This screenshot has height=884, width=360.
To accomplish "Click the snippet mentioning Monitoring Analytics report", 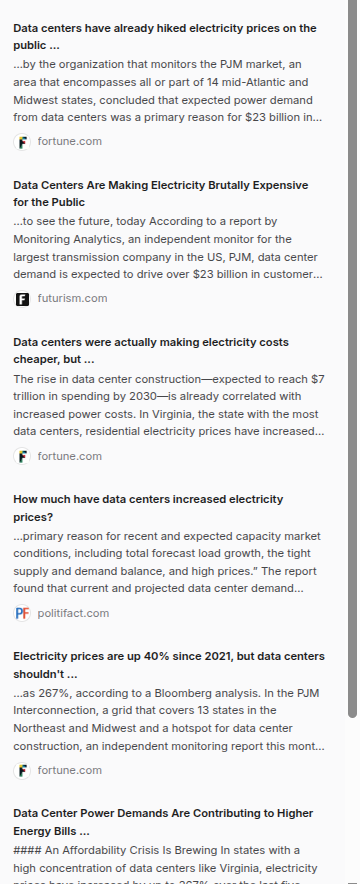I will pos(168,248).
